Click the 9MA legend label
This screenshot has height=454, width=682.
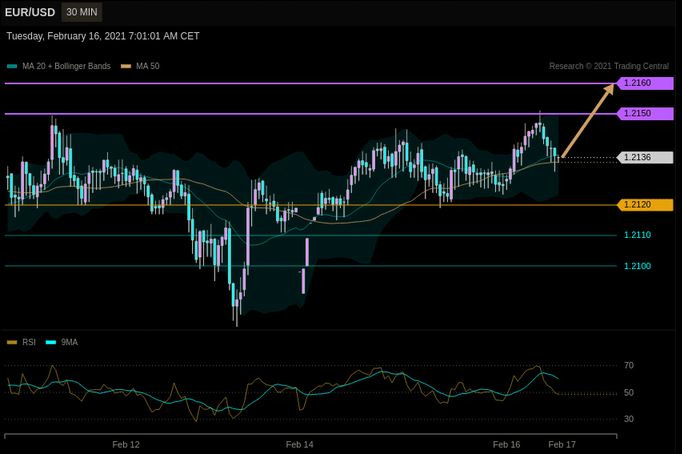[x=69, y=342]
